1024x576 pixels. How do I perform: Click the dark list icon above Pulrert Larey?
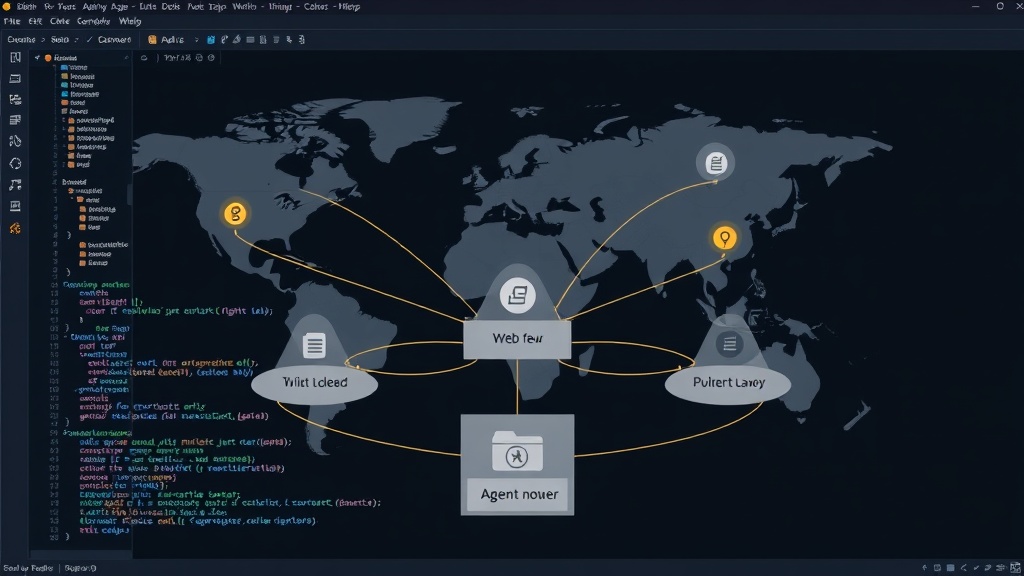click(x=729, y=343)
